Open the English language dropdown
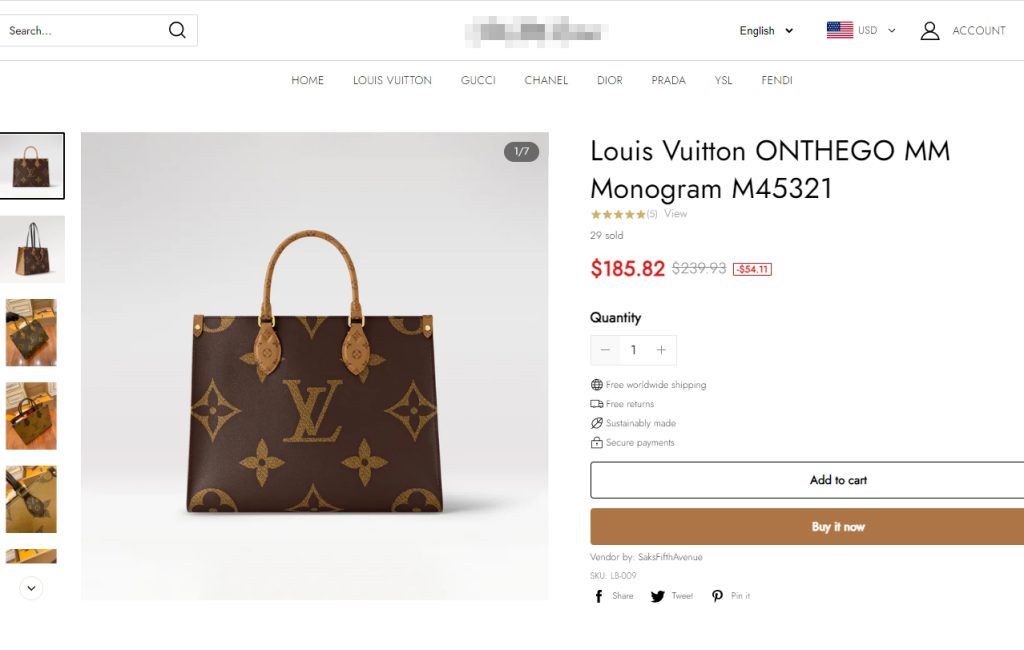The width and height of the screenshot is (1024, 650). tap(766, 31)
